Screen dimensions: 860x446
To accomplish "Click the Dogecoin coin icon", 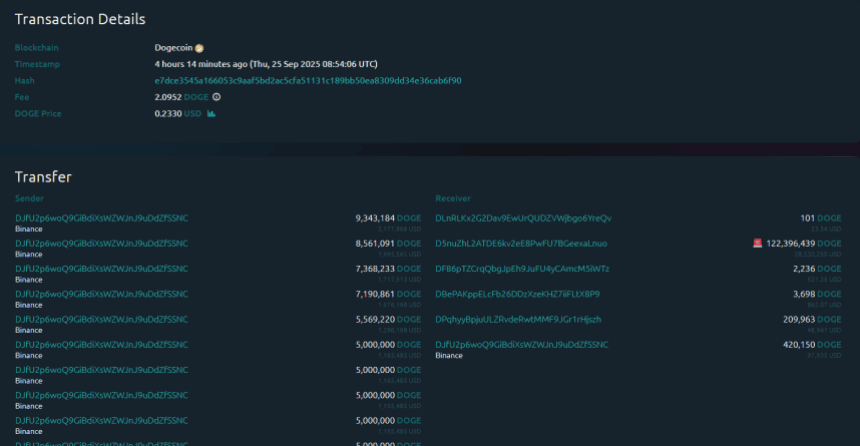I will [x=199, y=48].
